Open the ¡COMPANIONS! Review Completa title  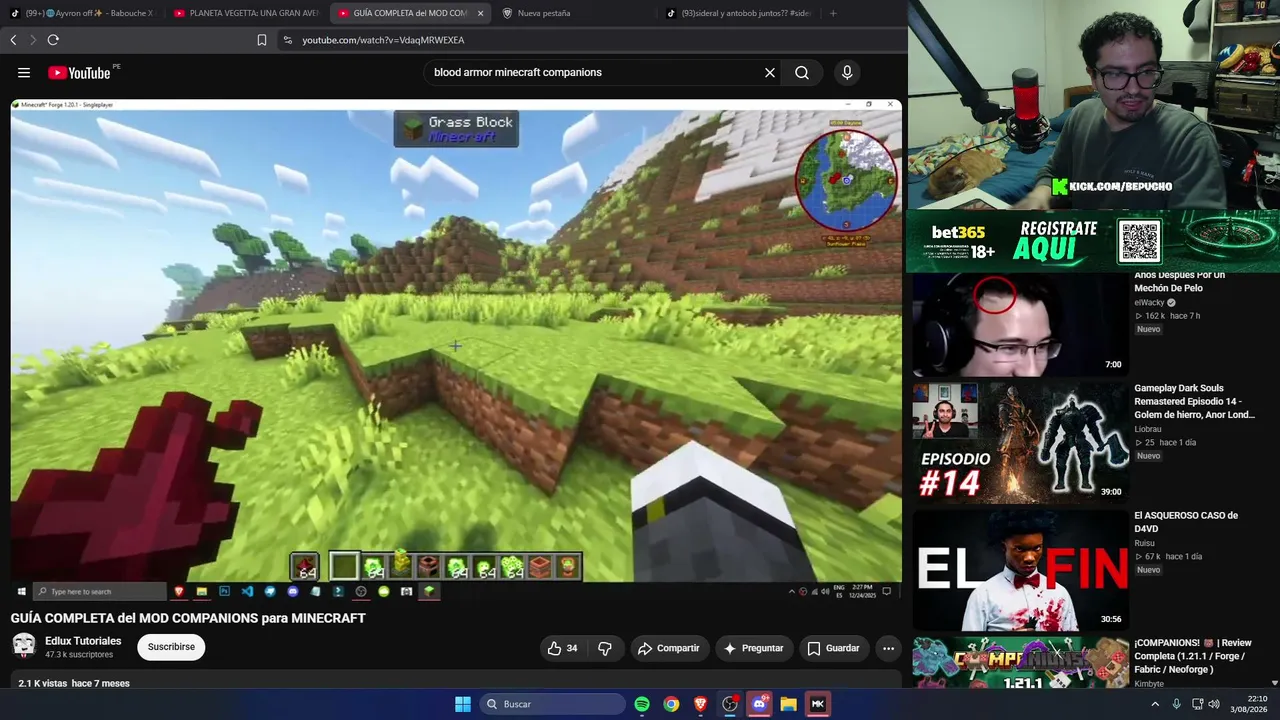coord(1192,656)
